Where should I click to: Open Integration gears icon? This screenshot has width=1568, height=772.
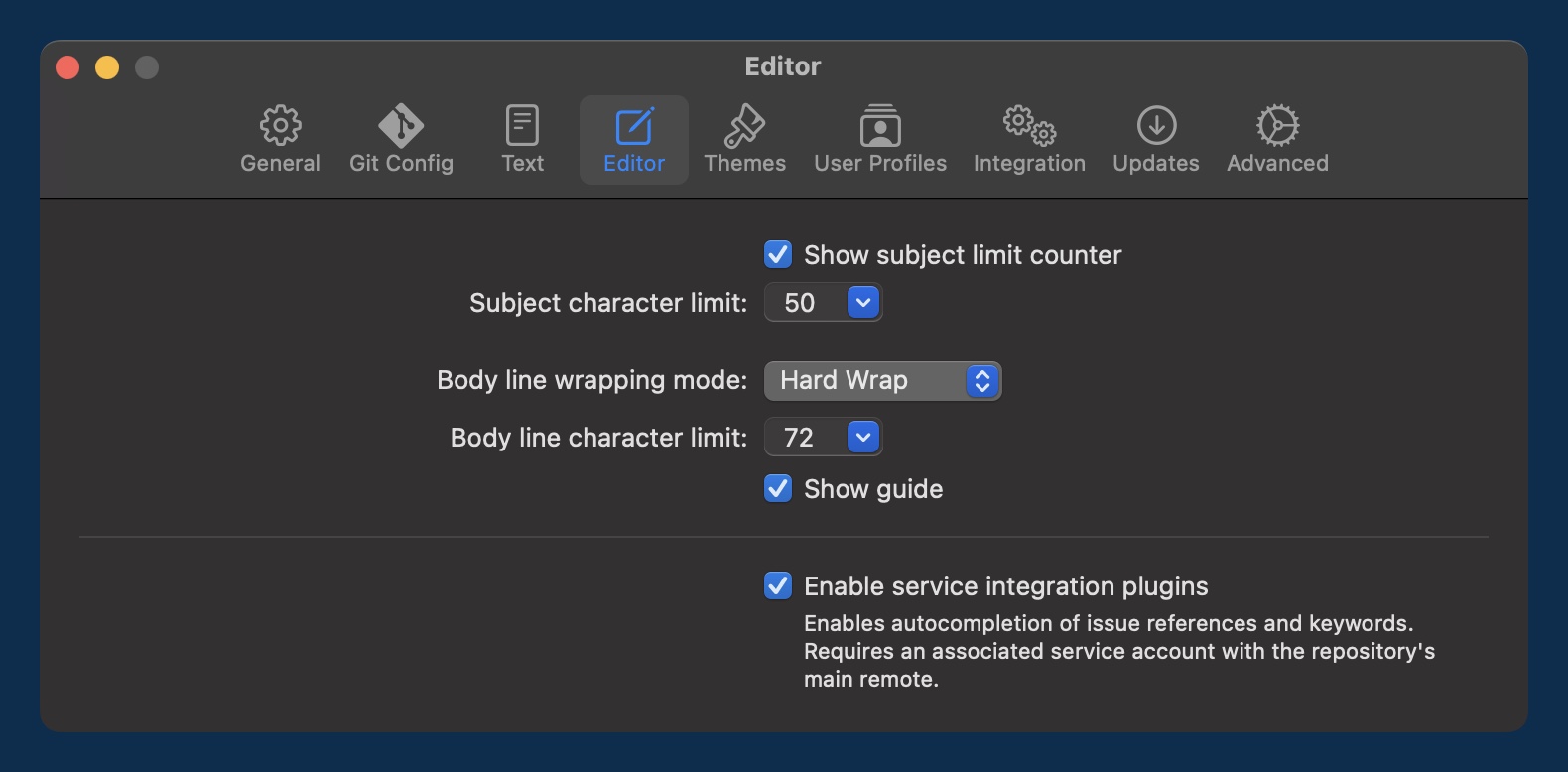(x=1029, y=126)
